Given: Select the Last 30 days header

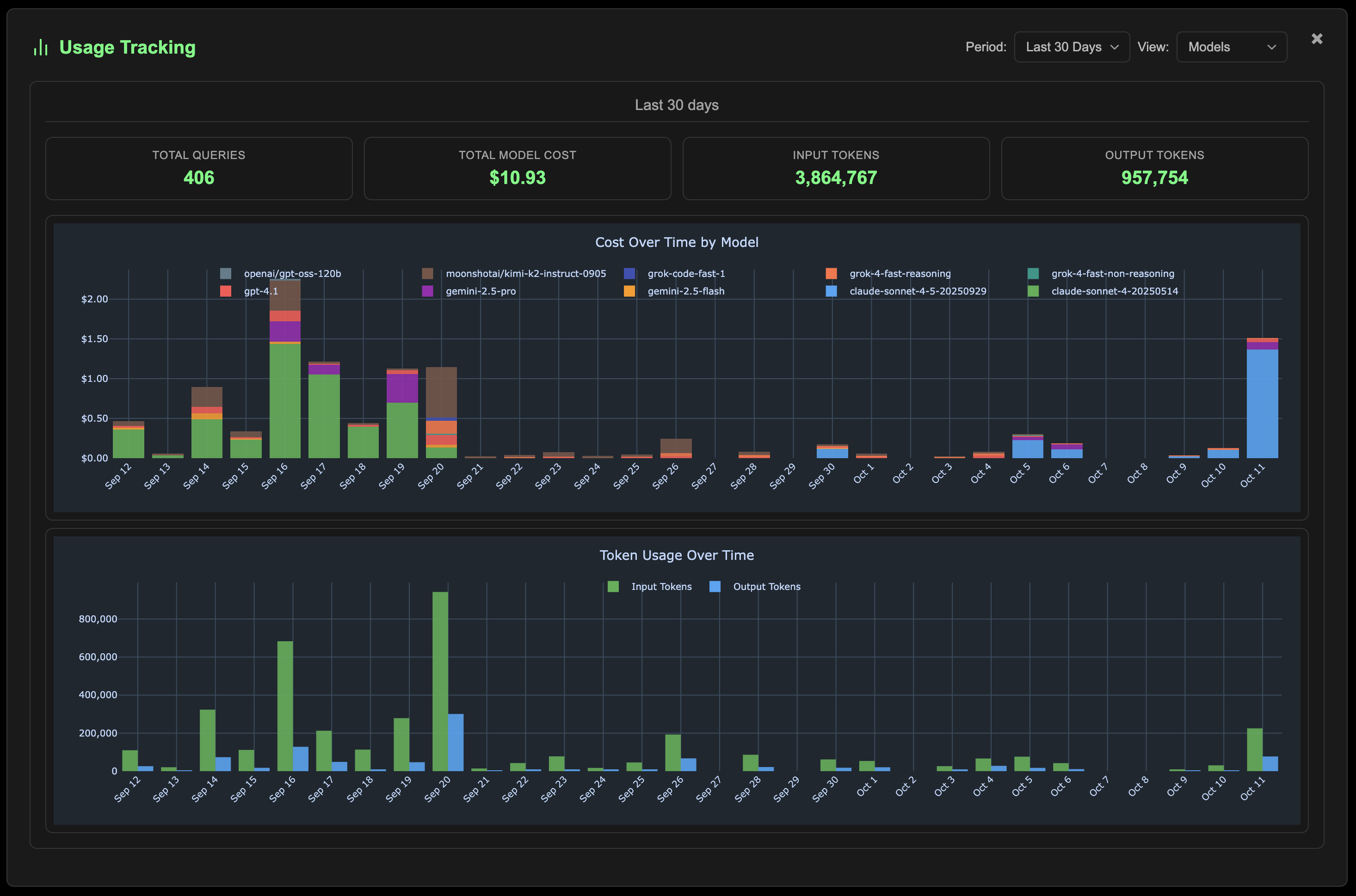Looking at the screenshot, I should 676,104.
